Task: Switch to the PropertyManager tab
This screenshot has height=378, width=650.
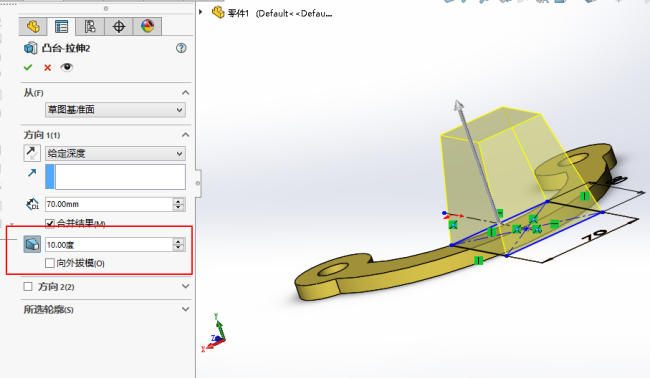Action: click(61, 27)
